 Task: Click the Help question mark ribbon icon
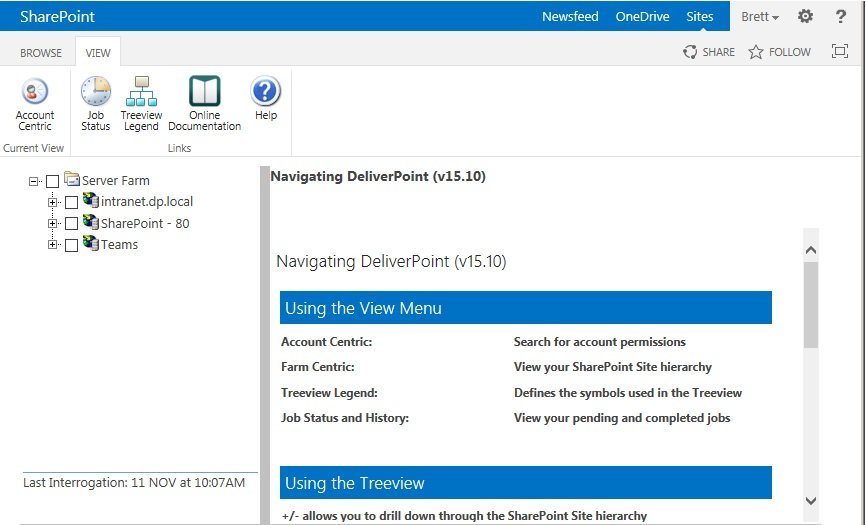click(x=266, y=91)
